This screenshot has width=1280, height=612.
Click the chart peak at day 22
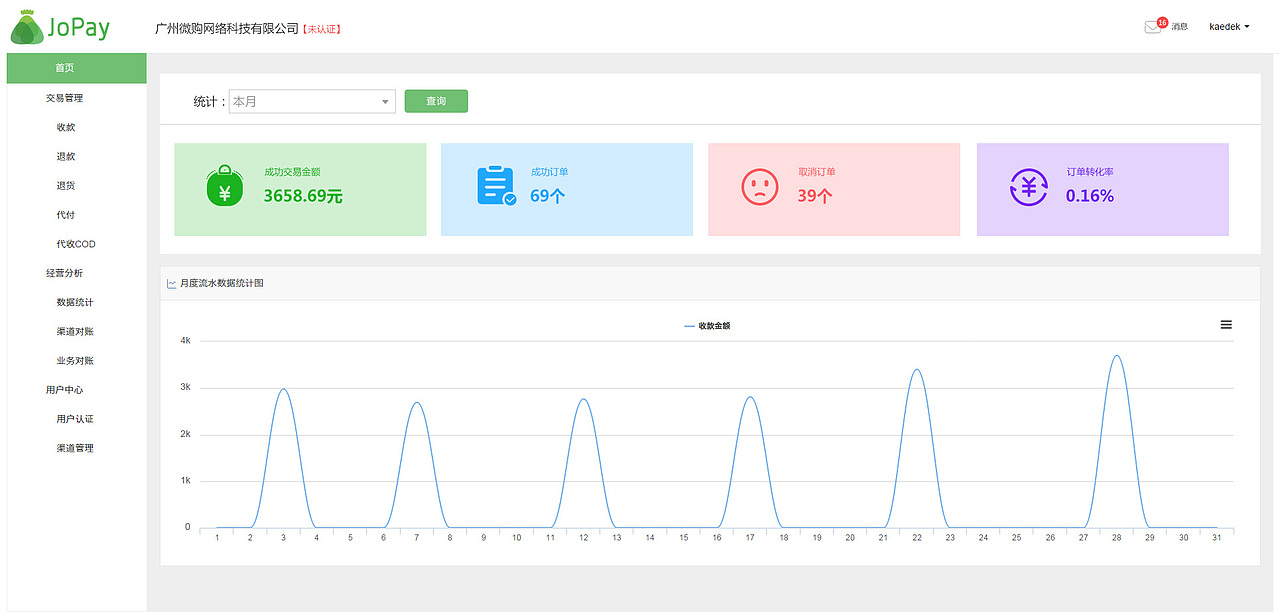(916, 370)
